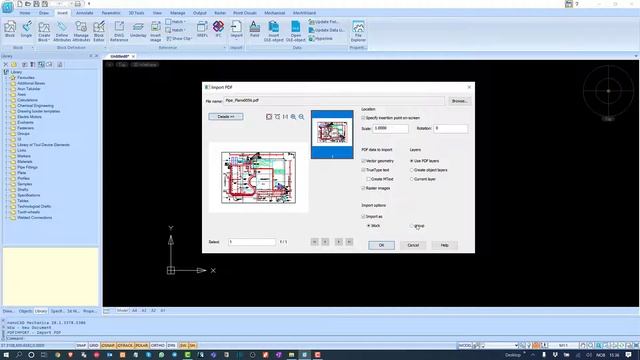
Task: Click the Print icon in quick access toolbar
Action: pos(78,4)
